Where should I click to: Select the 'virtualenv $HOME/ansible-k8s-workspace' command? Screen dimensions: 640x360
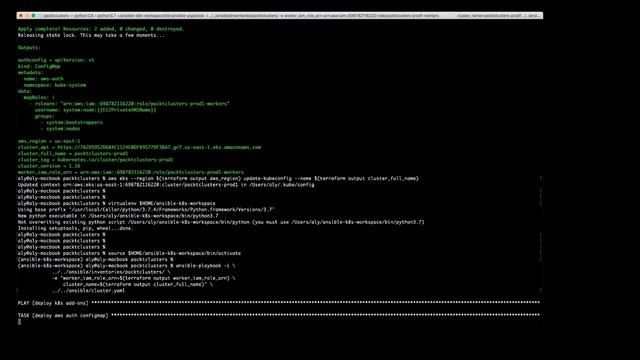162,203
